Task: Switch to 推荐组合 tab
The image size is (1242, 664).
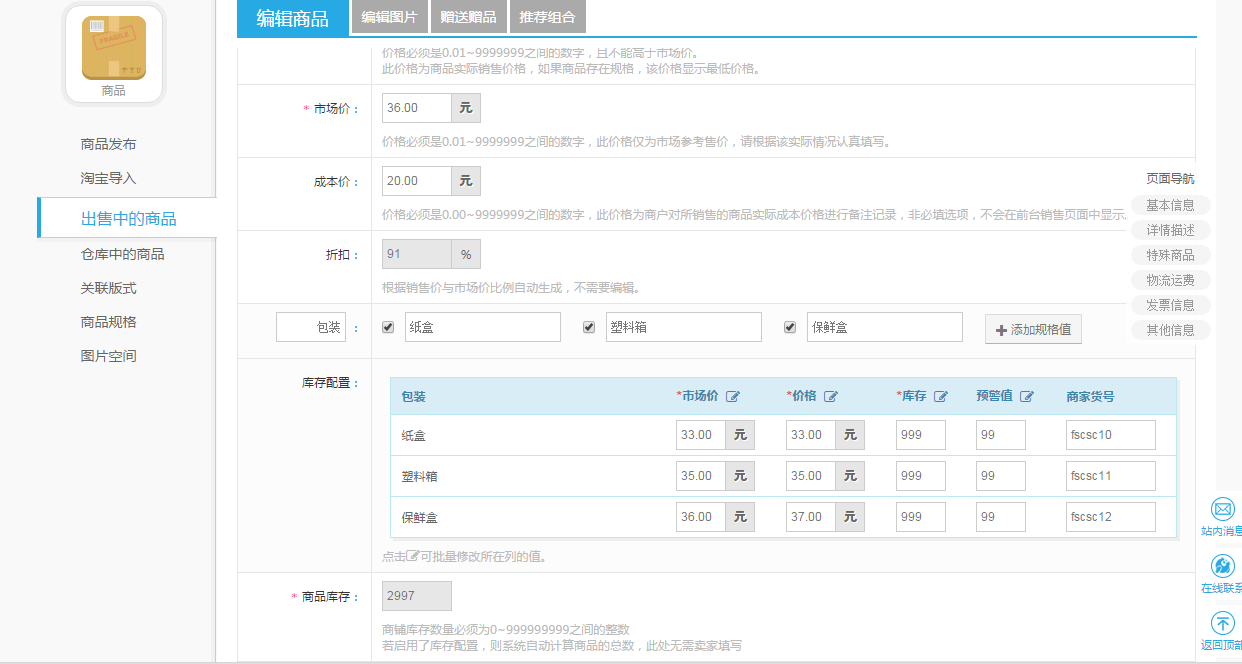Action: (547, 17)
